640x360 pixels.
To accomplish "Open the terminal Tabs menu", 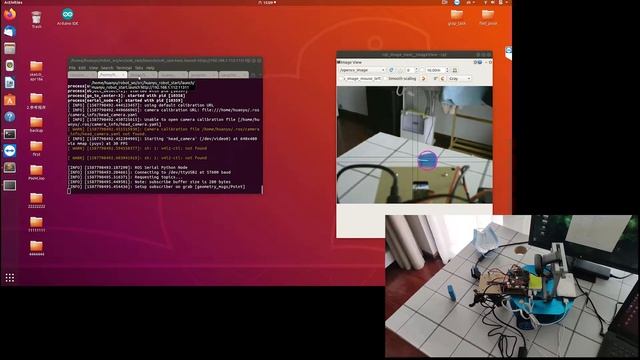I will 139,68.
